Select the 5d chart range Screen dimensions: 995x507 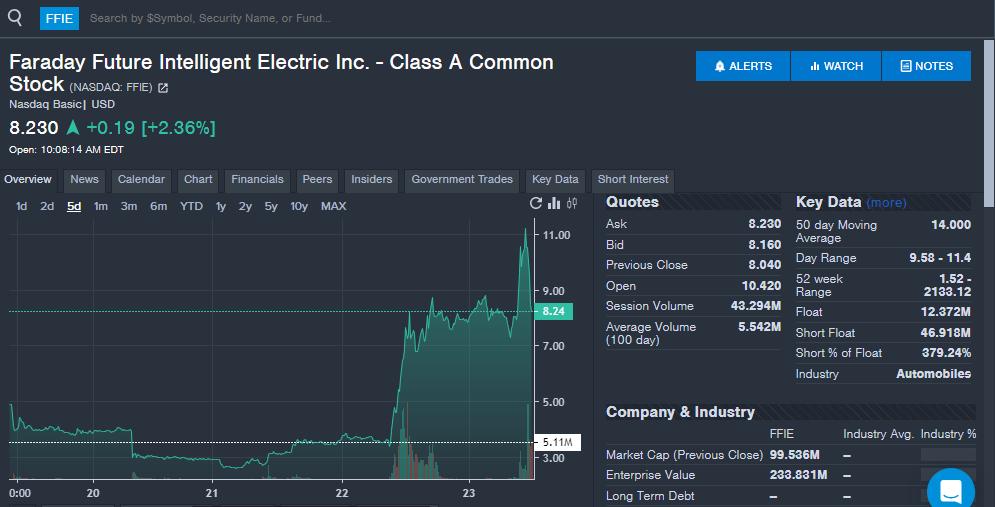(74, 206)
